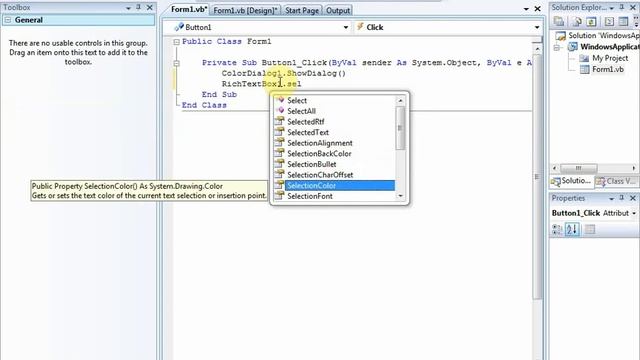Open Solution Explorer toolbar overflow options

636,22
